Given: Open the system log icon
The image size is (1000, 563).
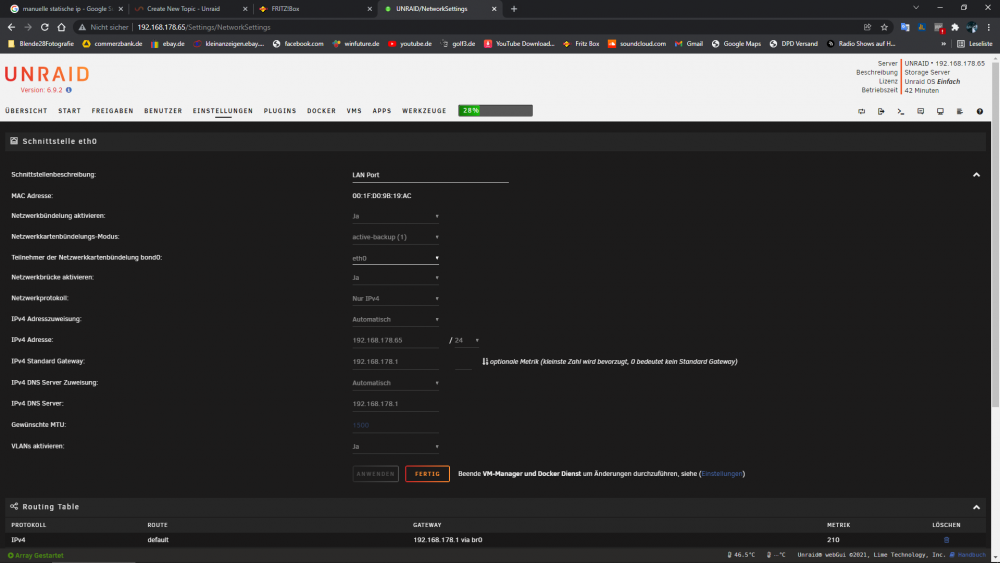Looking at the screenshot, I should point(960,111).
